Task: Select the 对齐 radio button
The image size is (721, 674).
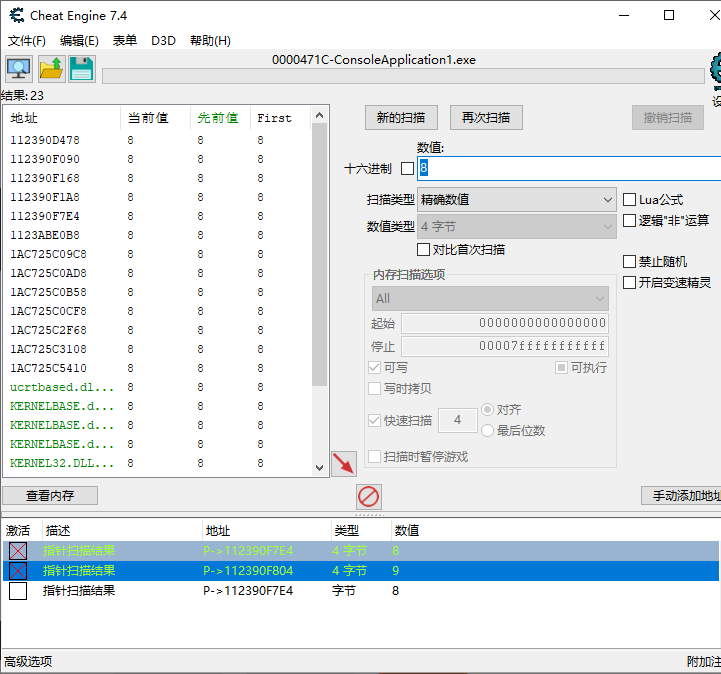Action: tap(487, 409)
